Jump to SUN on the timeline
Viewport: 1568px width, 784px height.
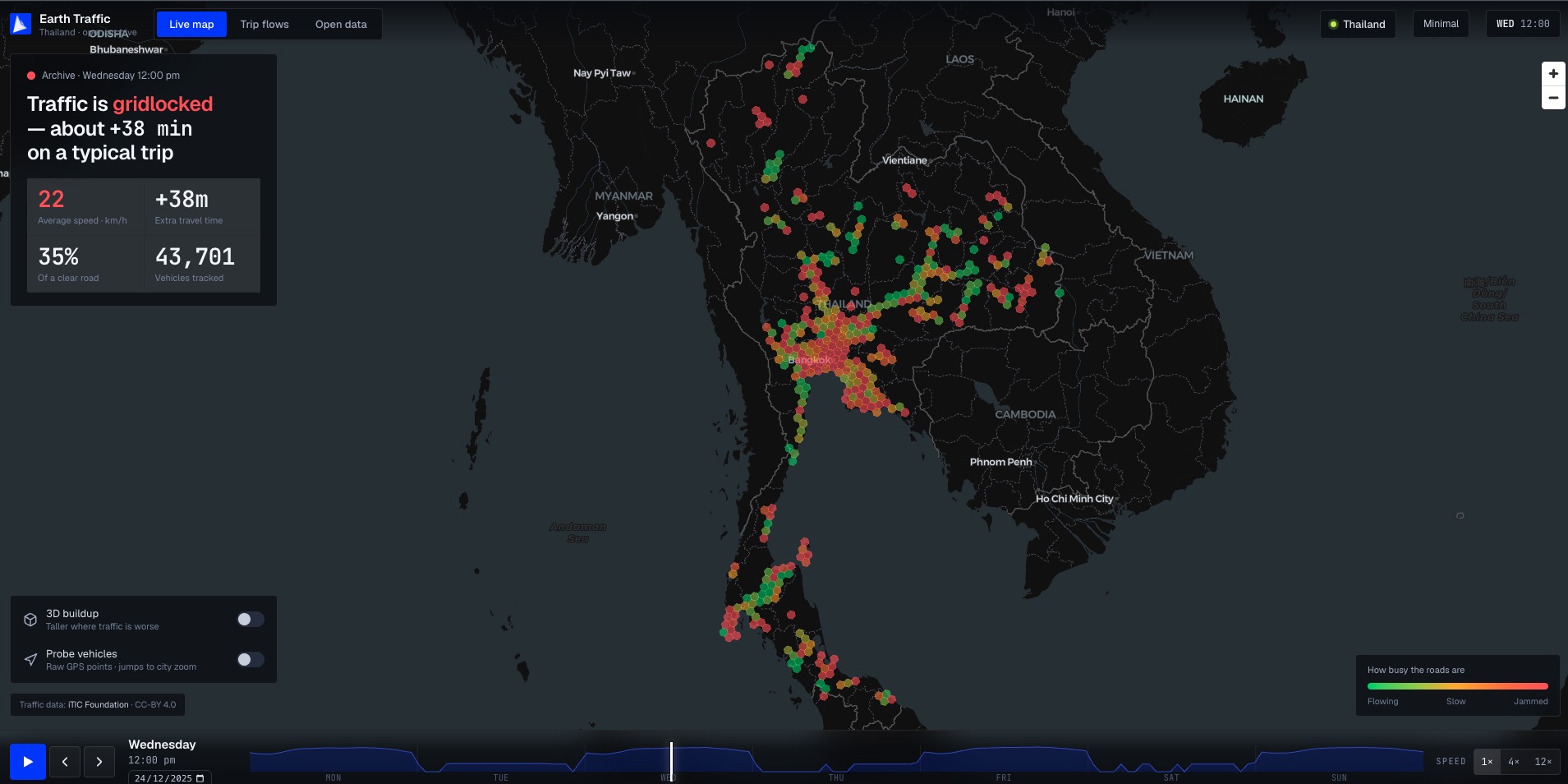coord(1339,777)
